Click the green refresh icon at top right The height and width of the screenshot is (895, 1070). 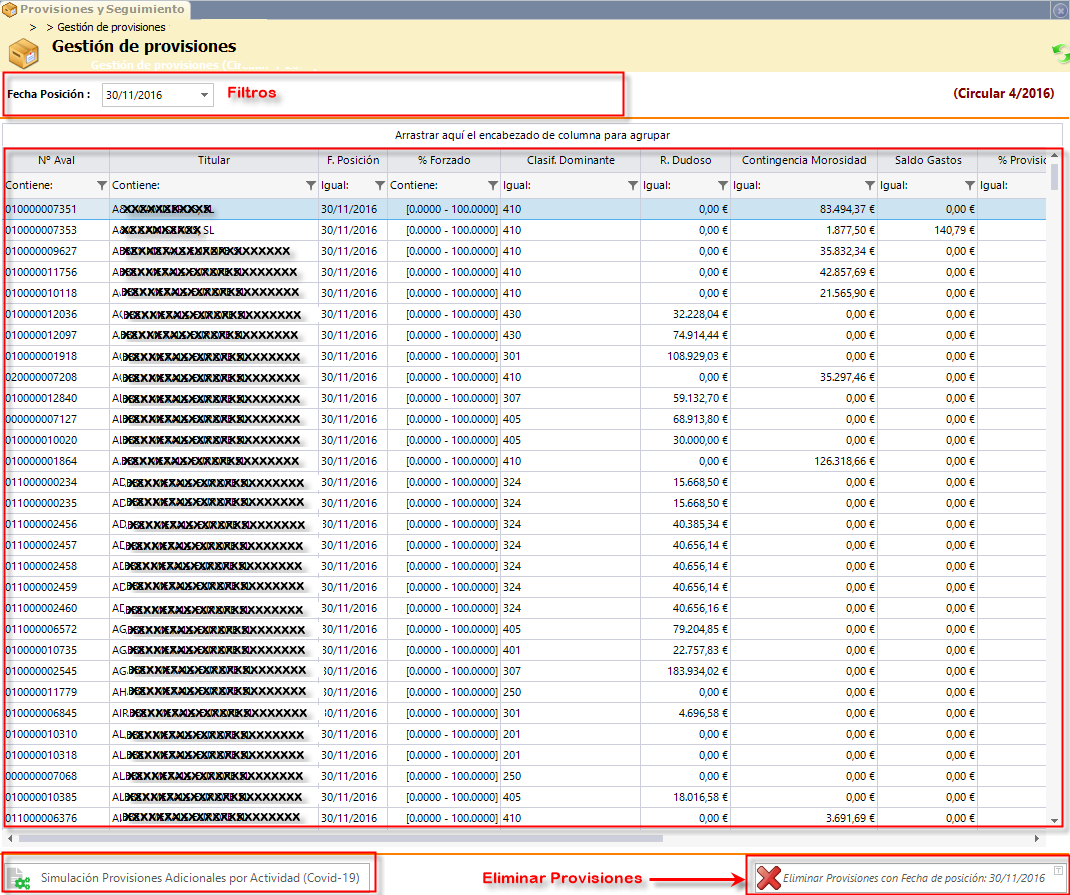(1061, 53)
